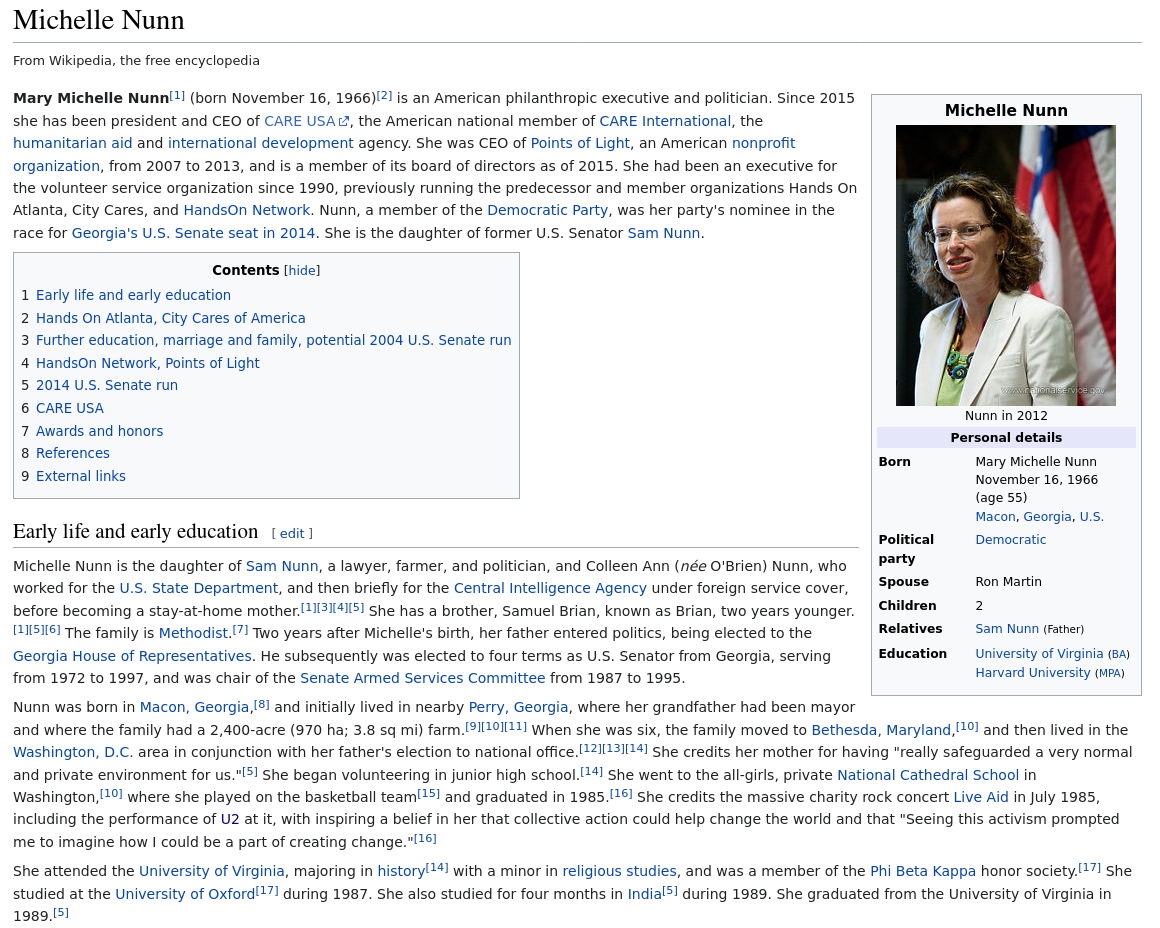Click 'Sam Nunn' in infobox Relatives row
1160x928 pixels.
click(x=1007, y=629)
